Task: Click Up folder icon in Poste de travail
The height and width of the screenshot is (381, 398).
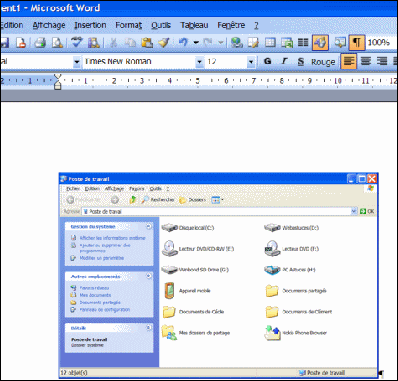Action: click(133, 200)
